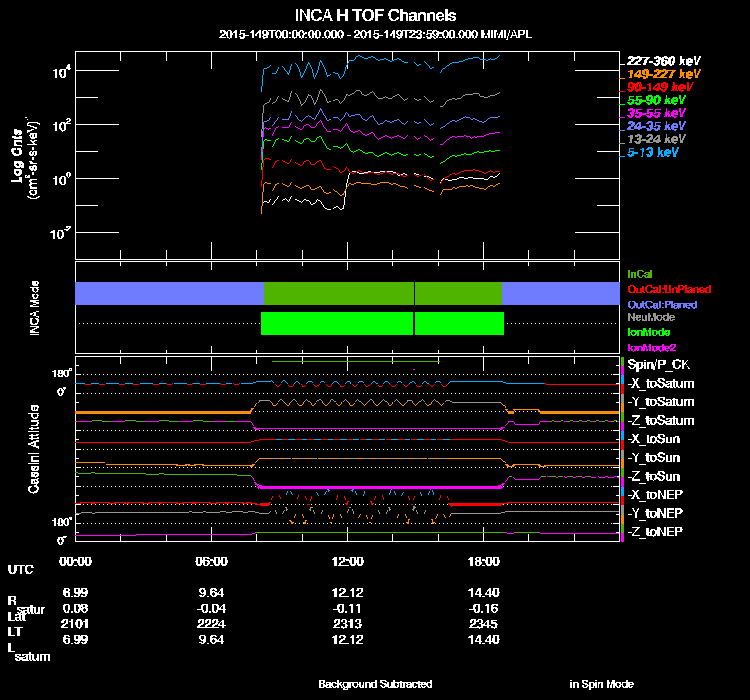Select the 24-35 keV legend entry
750x700 pixels.
click(656, 126)
